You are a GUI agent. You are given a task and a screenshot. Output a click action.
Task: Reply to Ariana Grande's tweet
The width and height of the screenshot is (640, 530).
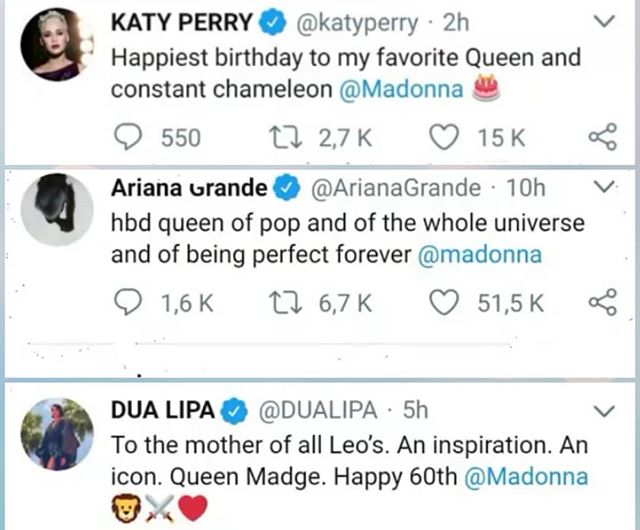[128, 303]
